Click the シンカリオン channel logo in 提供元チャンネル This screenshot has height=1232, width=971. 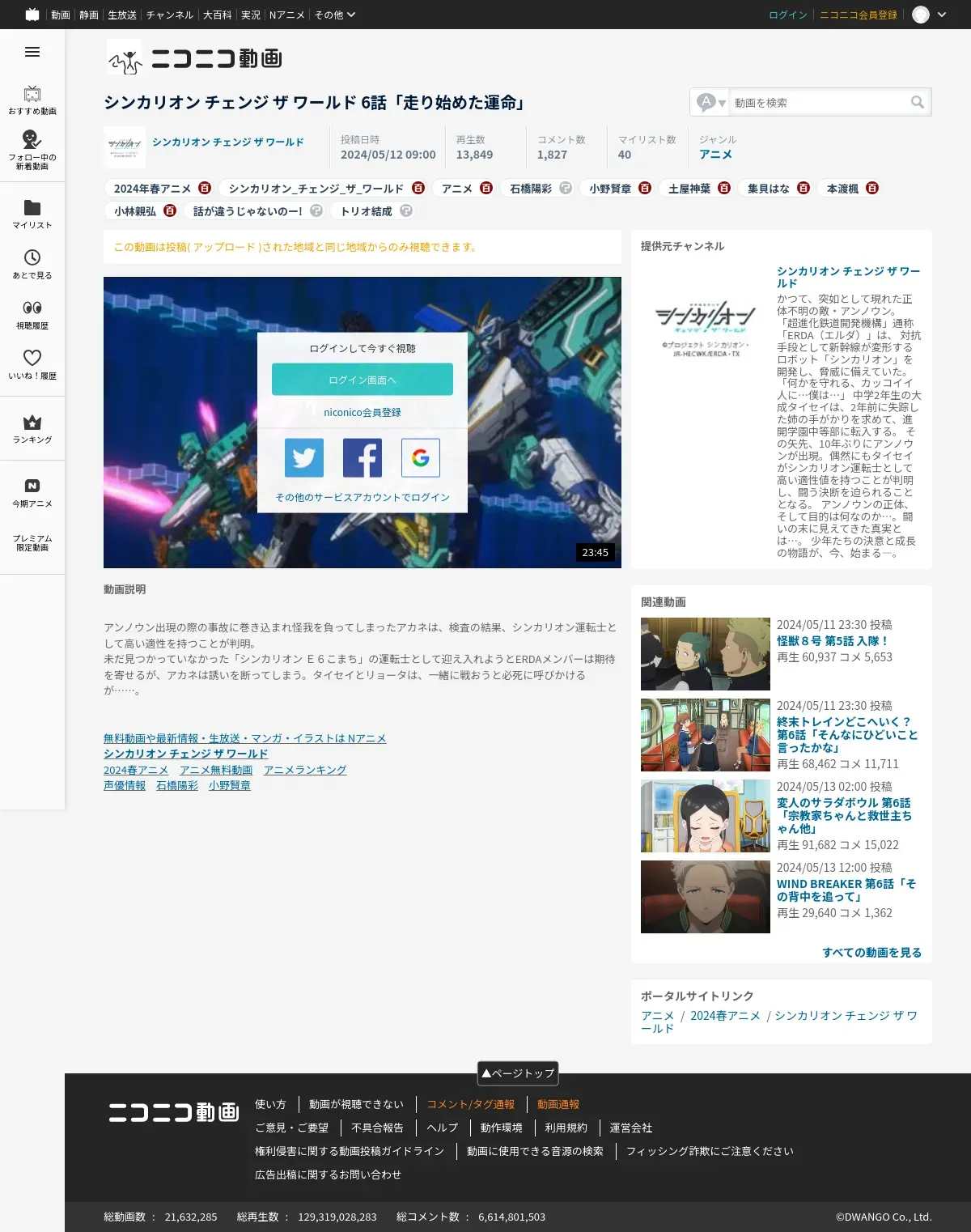click(x=706, y=330)
